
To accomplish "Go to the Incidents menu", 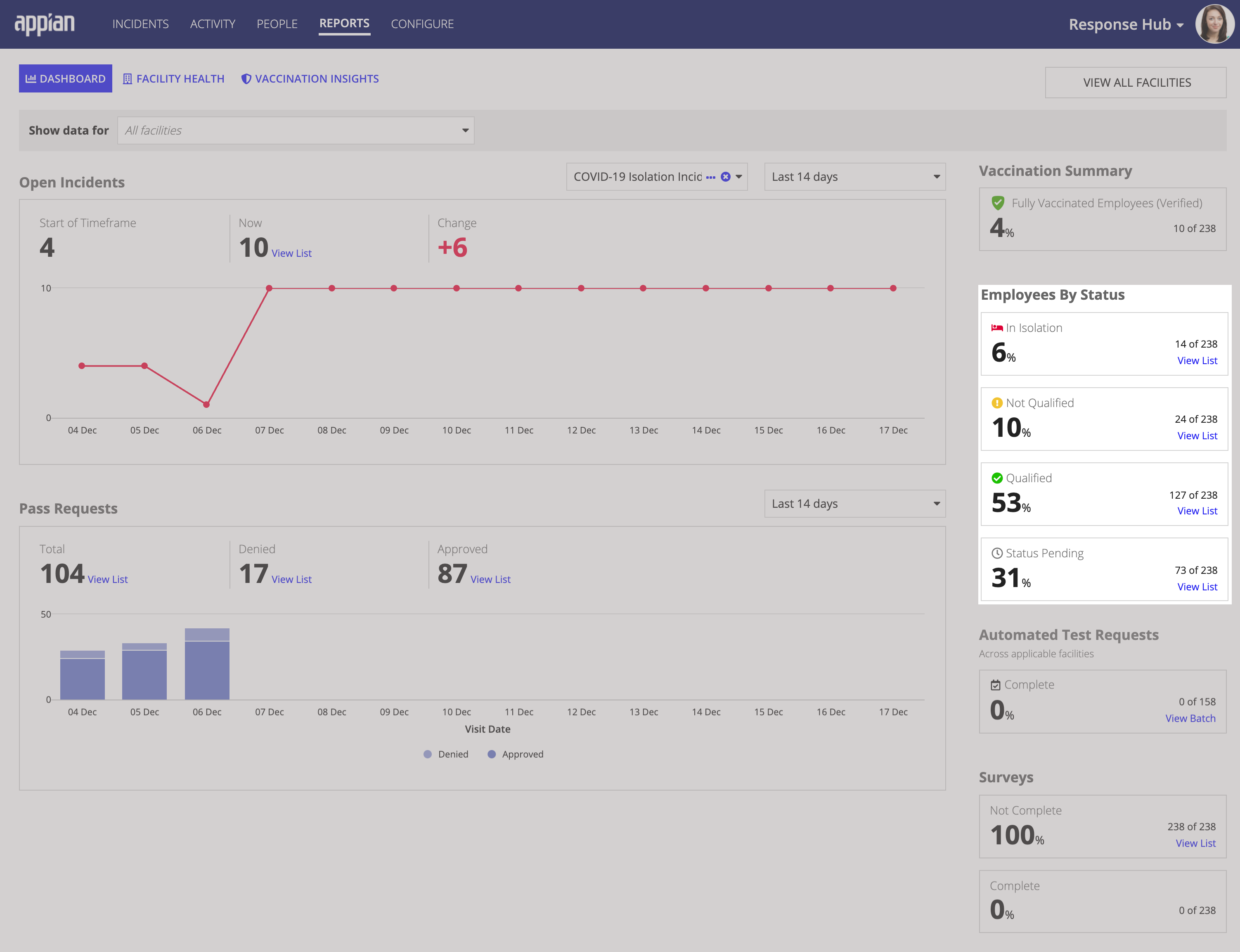I will tap(140, 24).
